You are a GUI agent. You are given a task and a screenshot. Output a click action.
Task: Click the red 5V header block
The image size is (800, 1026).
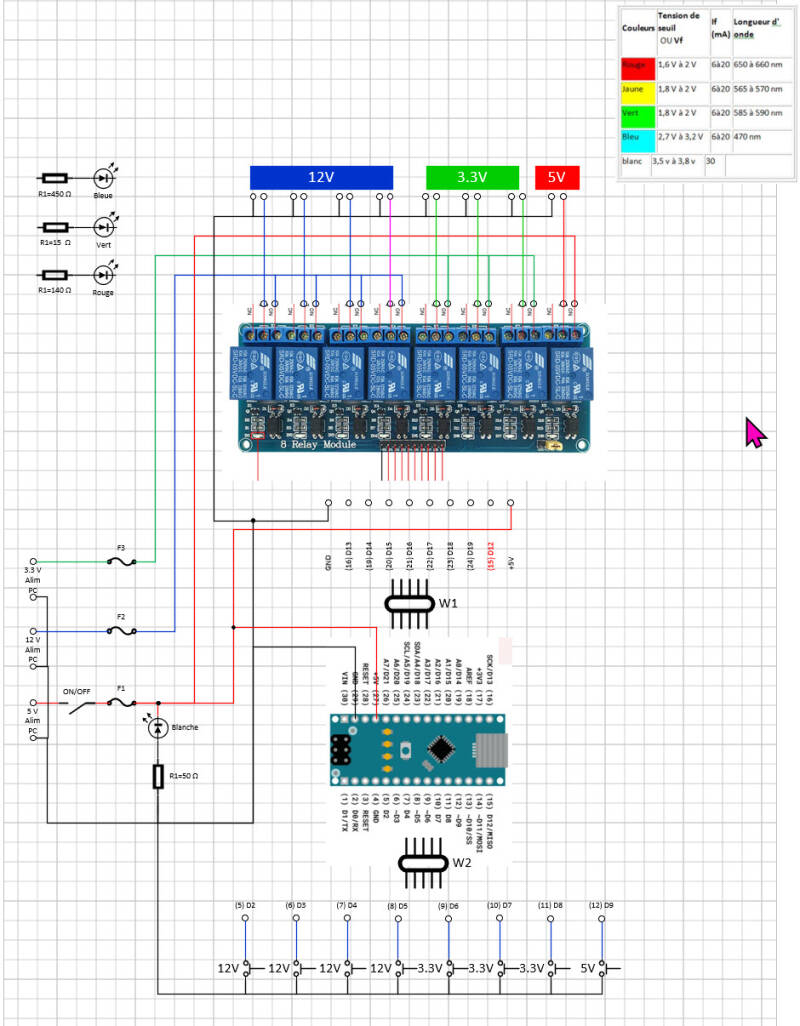(557, 177)
